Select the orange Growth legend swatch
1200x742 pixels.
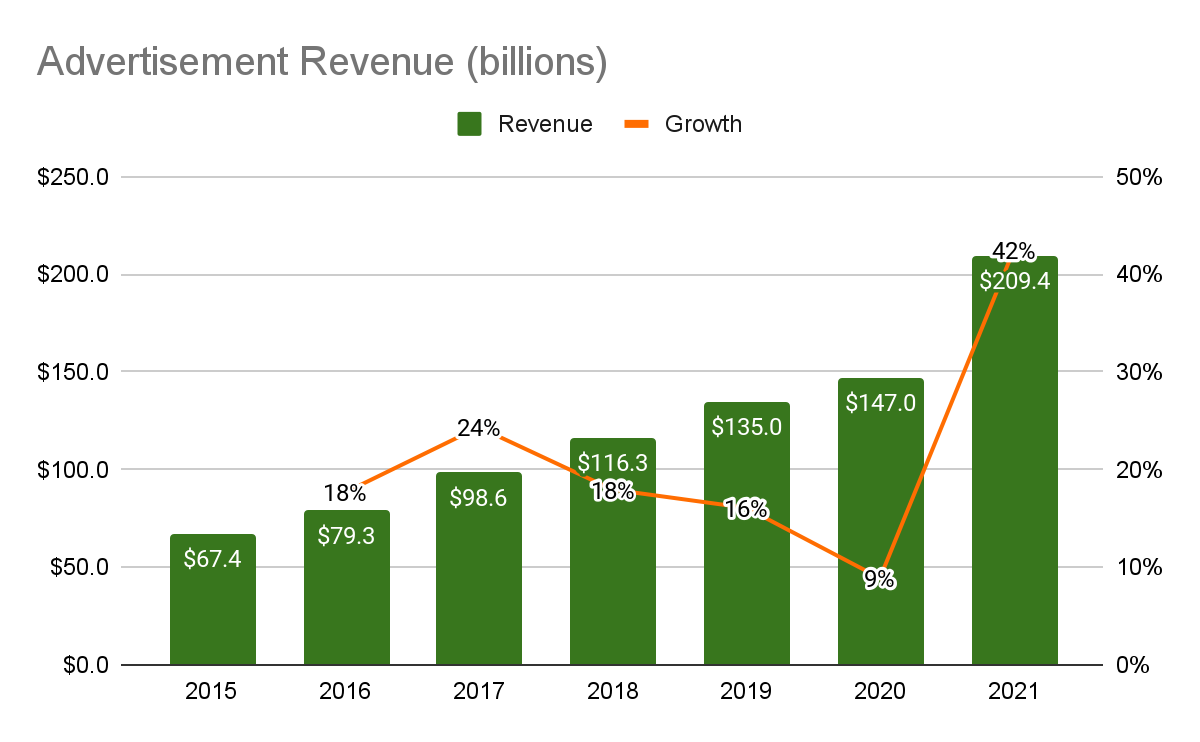(x=637, y=124)
